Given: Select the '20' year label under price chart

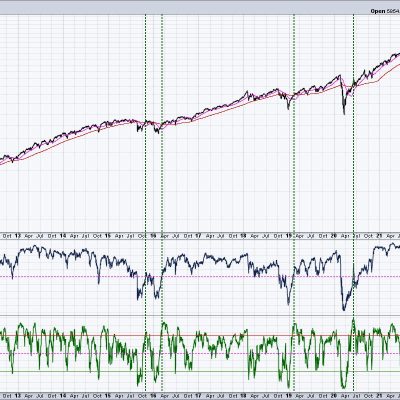Looking at the screenshot, I should point(333,236).
